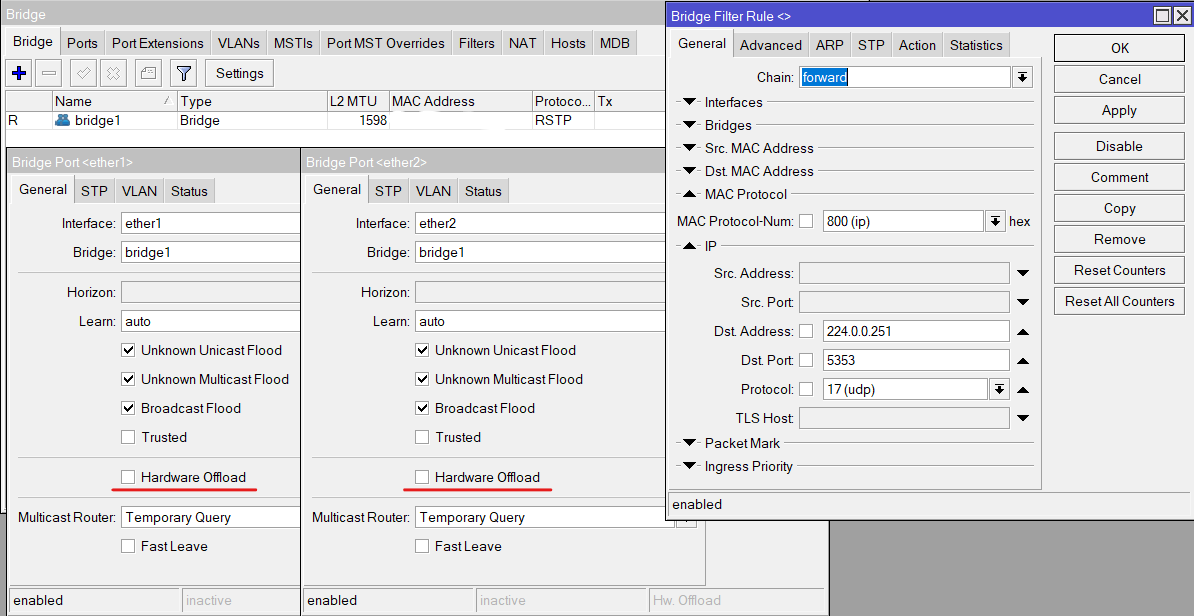Image resolution: width=1194 pixels, height=616 pixels.
Task: Click the minus Remove icon in Bridge toolbar
Action: (49, 74)
